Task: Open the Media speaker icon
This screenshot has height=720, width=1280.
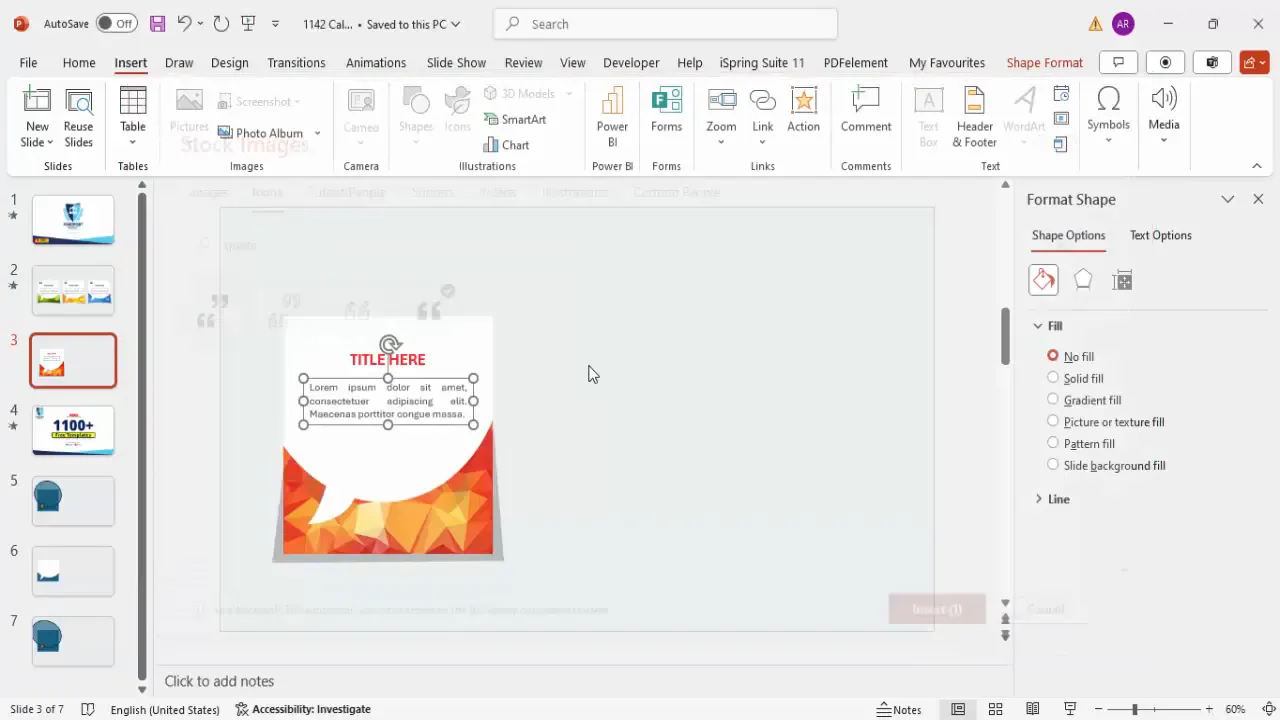Action: click(1164, 99)
